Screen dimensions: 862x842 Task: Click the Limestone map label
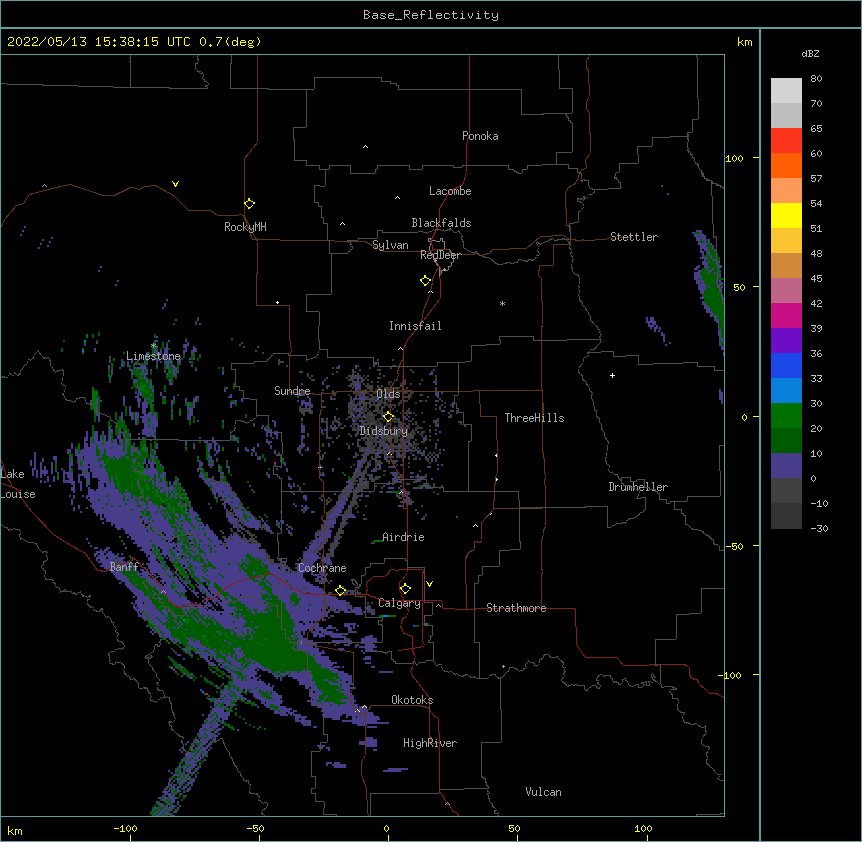click(153, 356)
